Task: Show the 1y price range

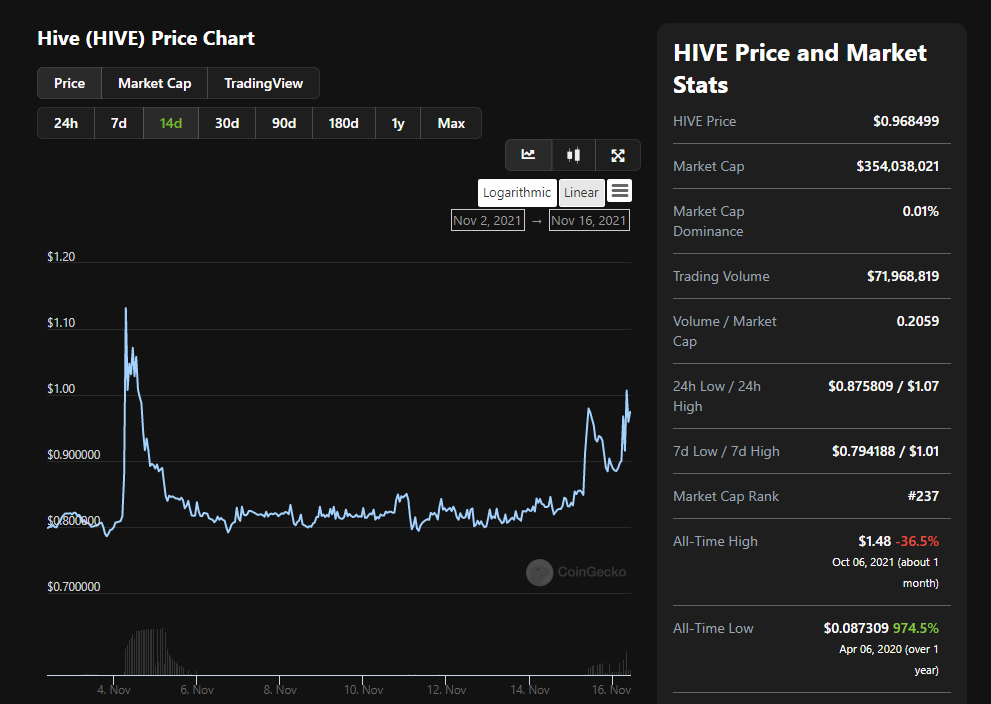Action: point(398,123)
